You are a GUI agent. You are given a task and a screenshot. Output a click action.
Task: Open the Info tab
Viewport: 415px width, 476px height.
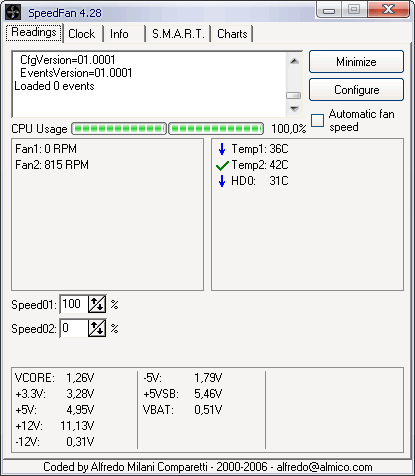[x=119, y=34]
